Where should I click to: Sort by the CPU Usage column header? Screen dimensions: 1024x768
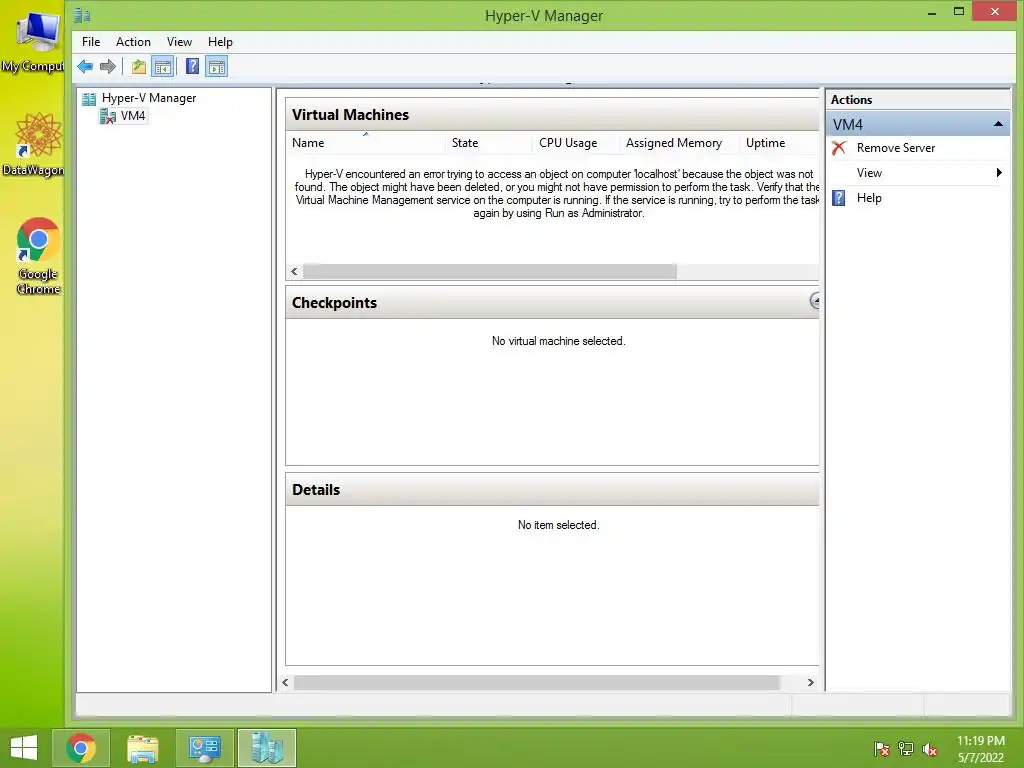[576, 143]
